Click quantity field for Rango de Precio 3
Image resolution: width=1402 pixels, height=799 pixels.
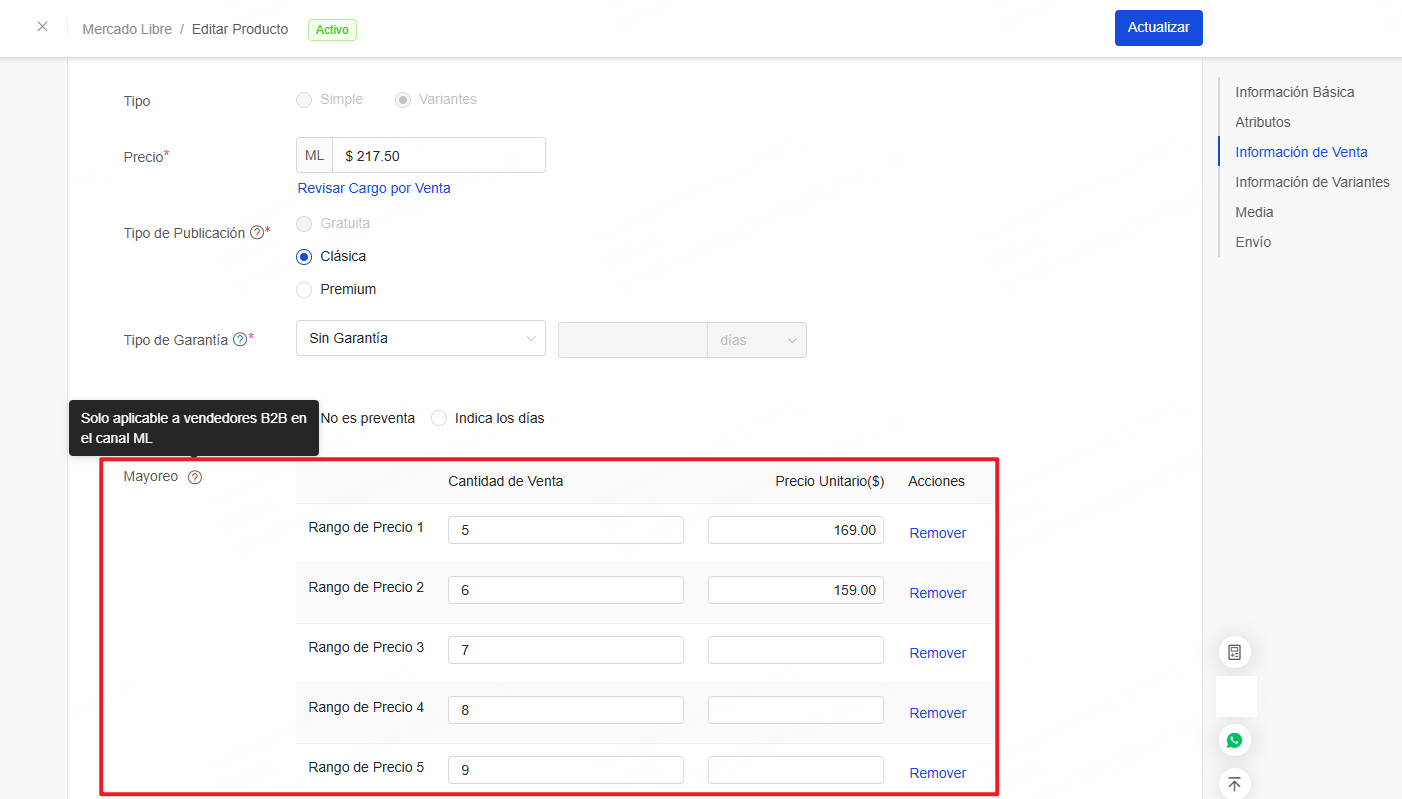tap(566, 650)
